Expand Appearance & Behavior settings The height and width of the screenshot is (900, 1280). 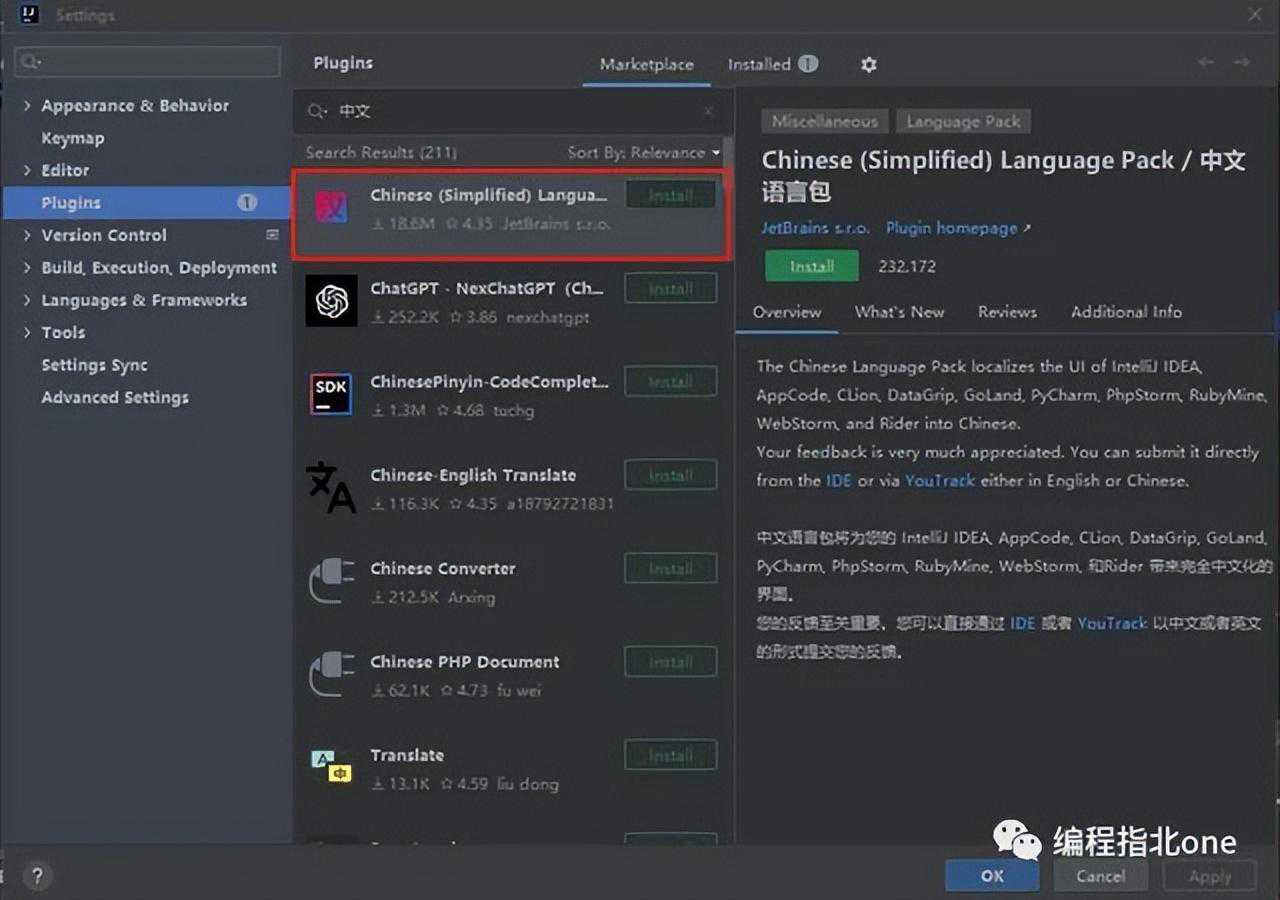(x=27, y=106)
